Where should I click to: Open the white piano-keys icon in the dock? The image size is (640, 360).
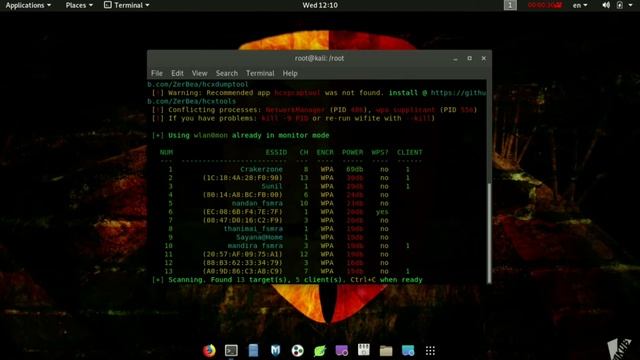(x=364, y=350)
